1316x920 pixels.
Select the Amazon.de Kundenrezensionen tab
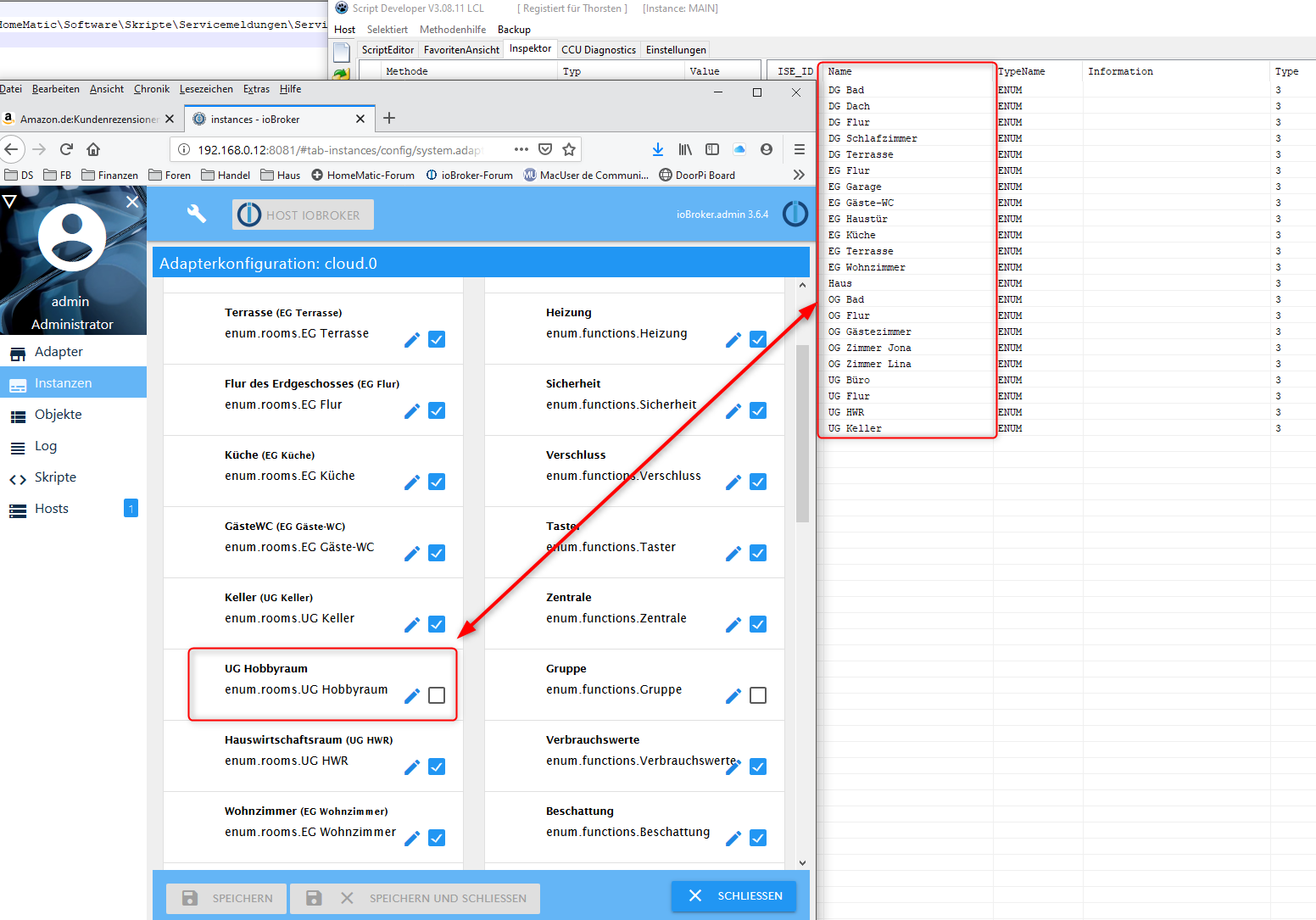pyautogui.click(x=90, y=119)
